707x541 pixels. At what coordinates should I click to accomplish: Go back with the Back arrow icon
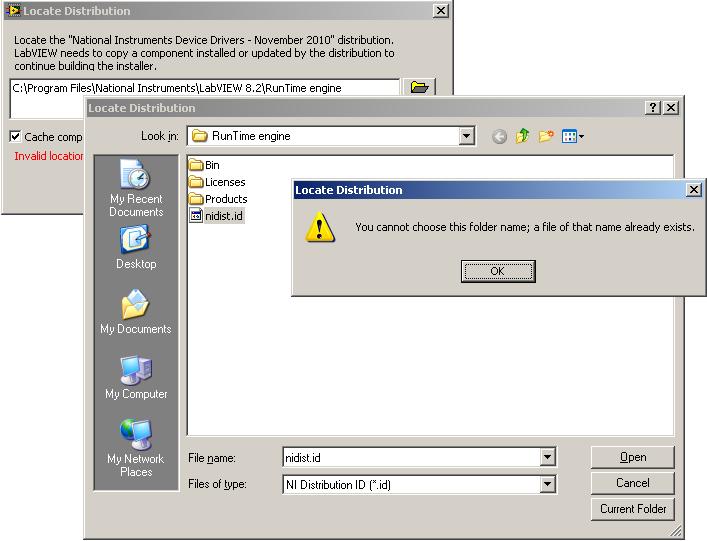[x=499, y=136]
